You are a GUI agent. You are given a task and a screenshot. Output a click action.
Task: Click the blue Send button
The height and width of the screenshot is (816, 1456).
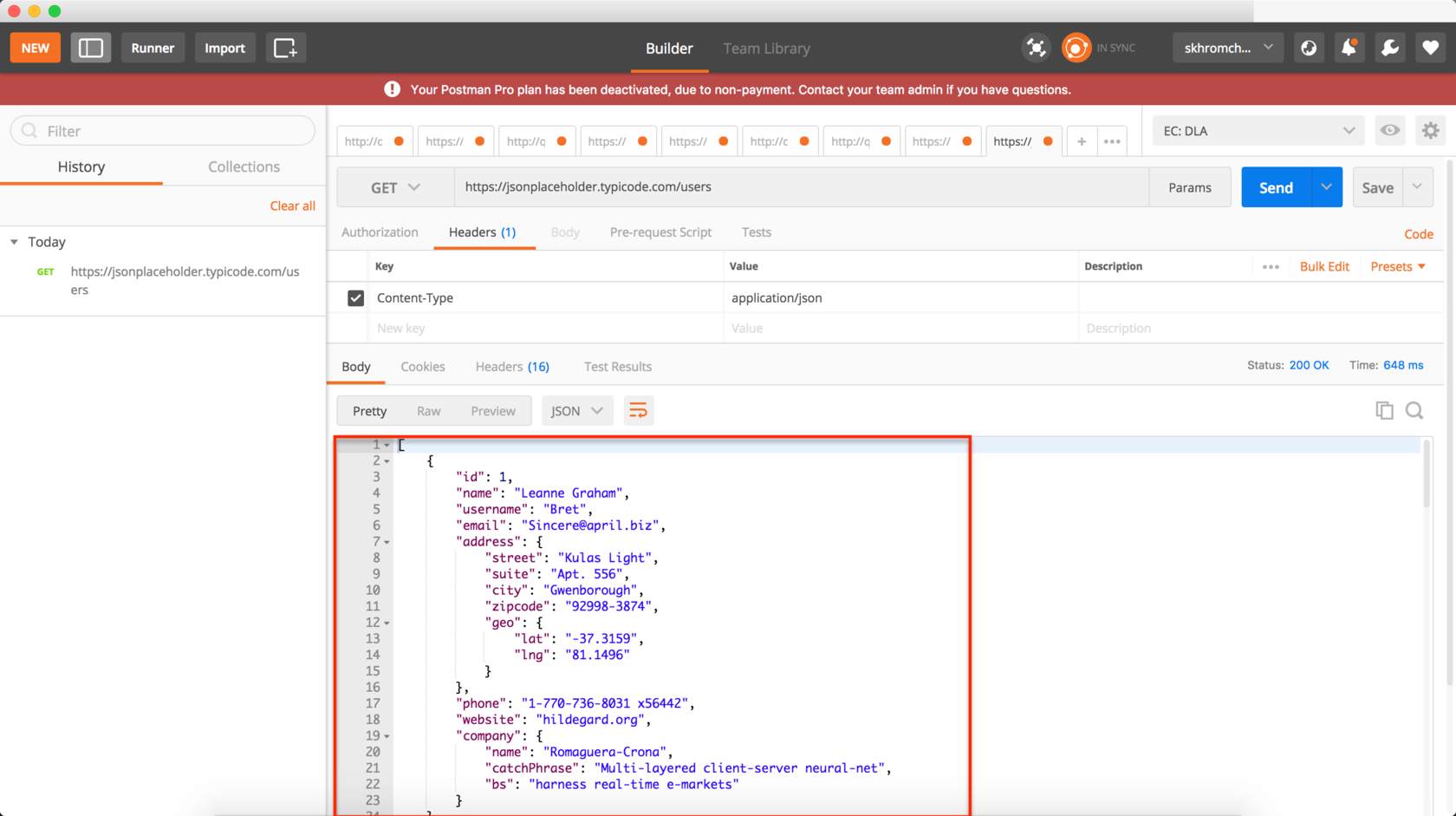coord(1276,186)
